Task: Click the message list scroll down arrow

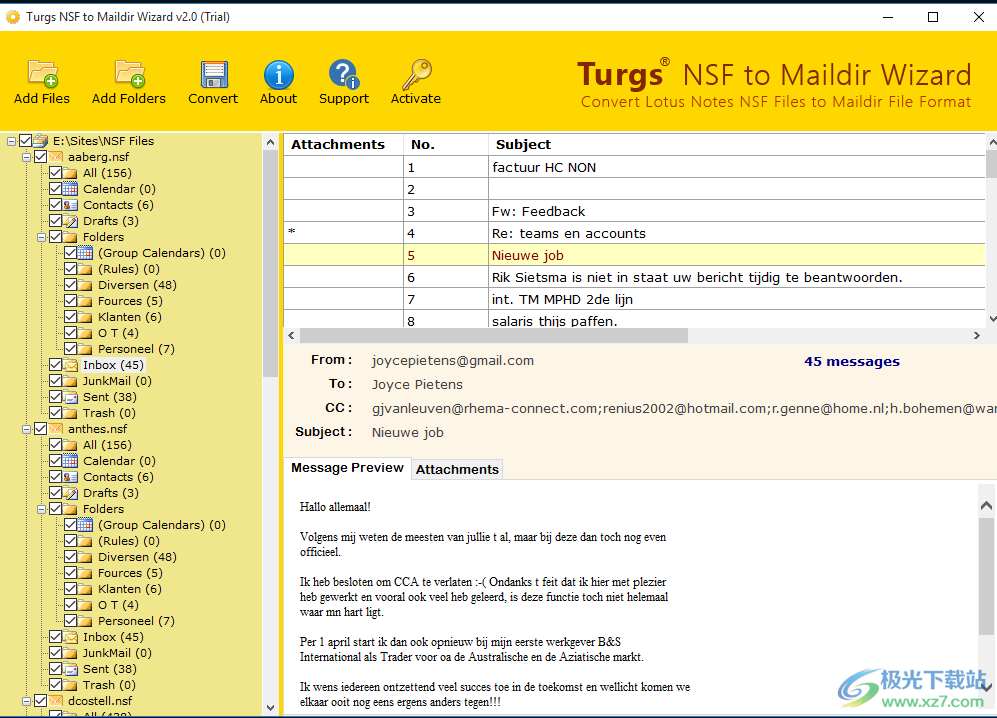Action: 992,319
